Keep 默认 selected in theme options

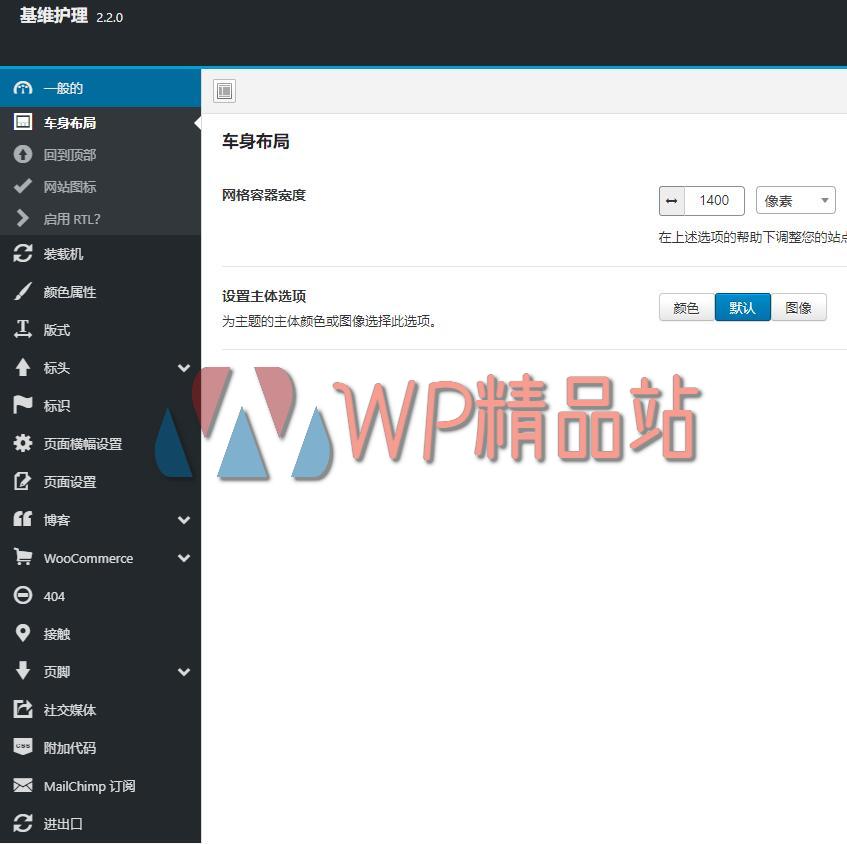point(742,307)
